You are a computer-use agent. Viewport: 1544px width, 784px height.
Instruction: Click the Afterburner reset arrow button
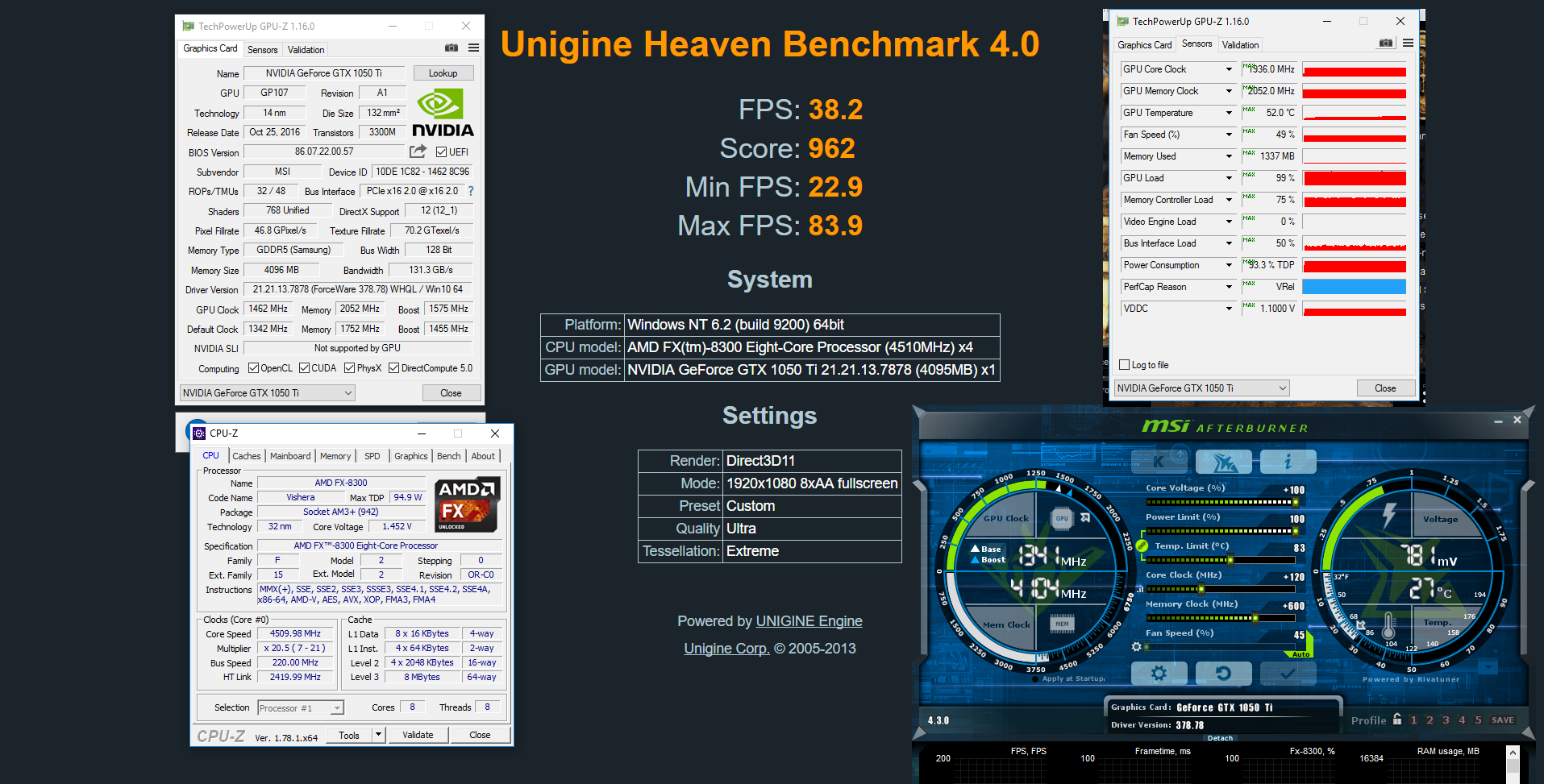click(x=1223, y=673)
